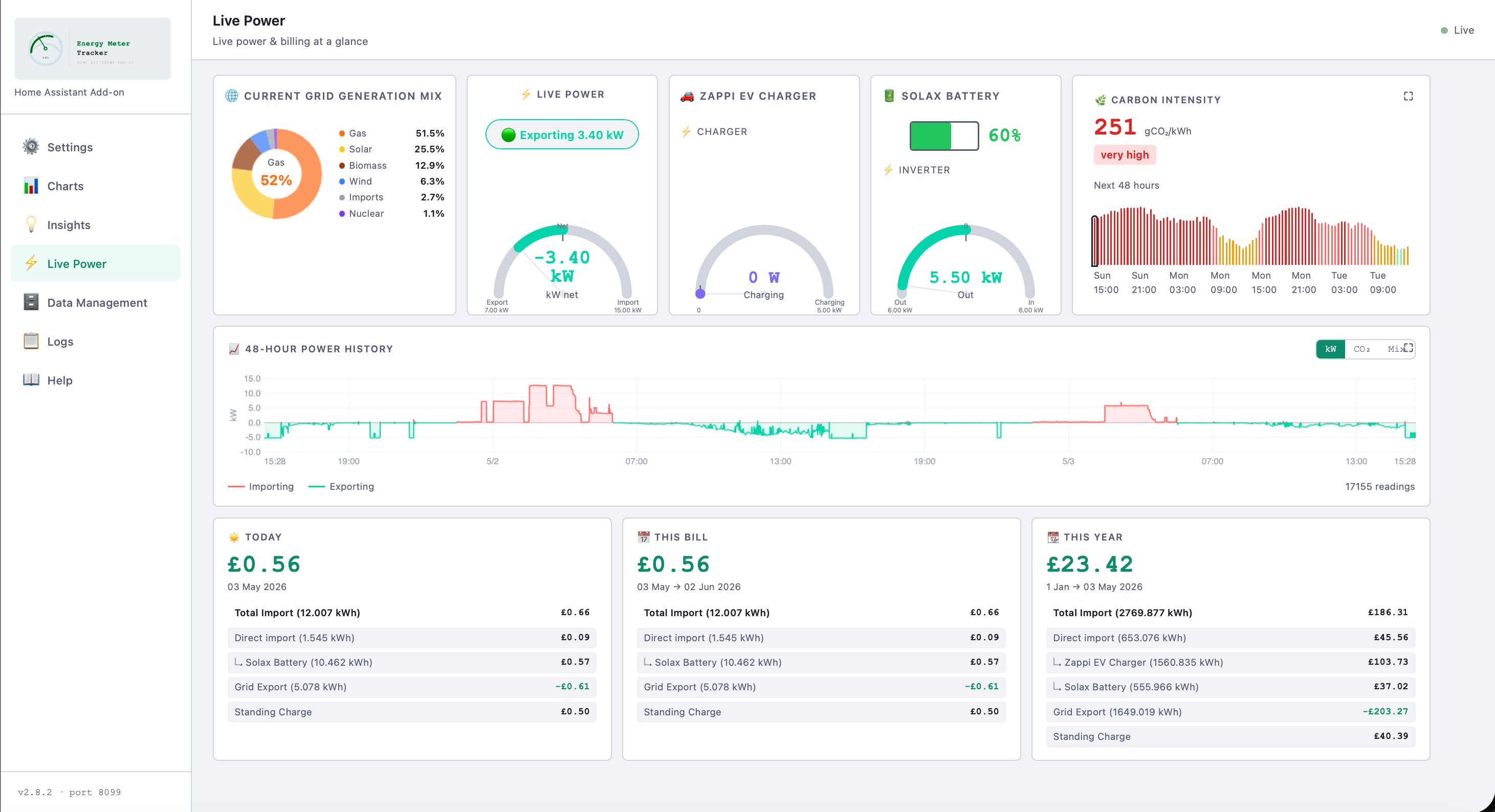Click the Insights lightbulb icon
Screen dimensions: 1495x812
pos(31,224)
